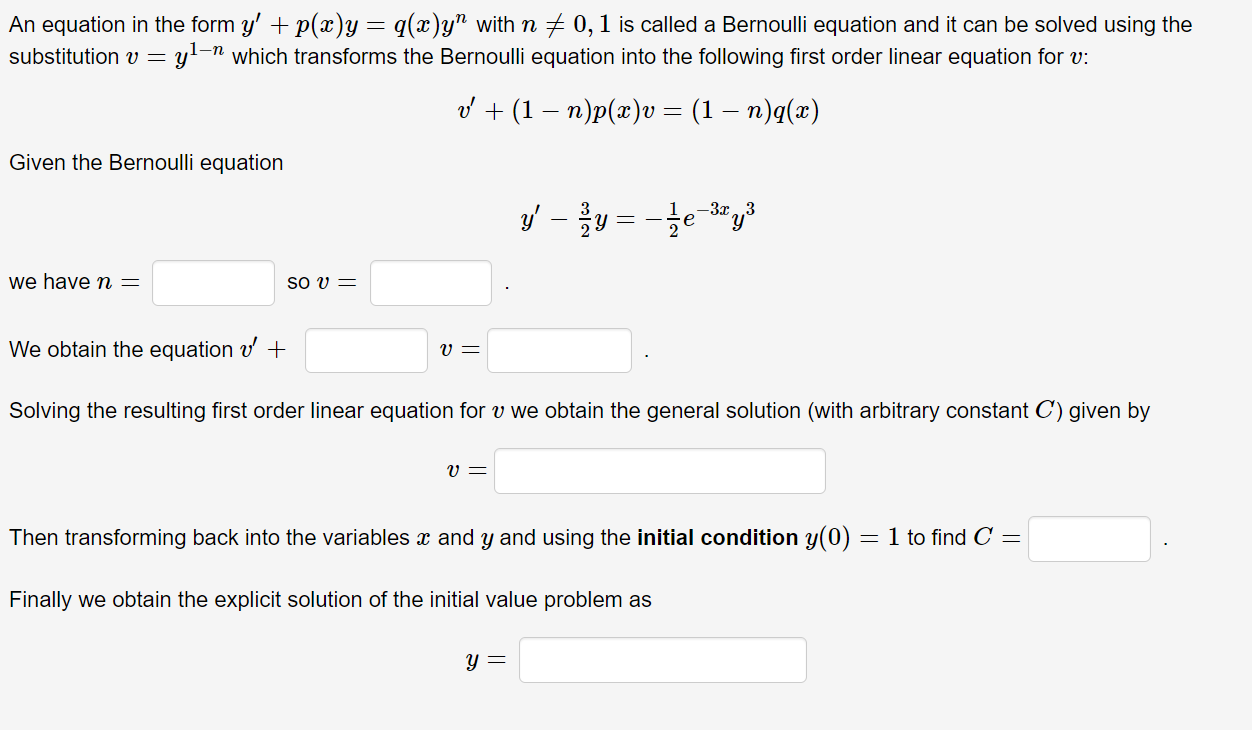Select the Bernoulli equation definition text
The height and width of the screenshot is (730, 1252).
(600, 24)
